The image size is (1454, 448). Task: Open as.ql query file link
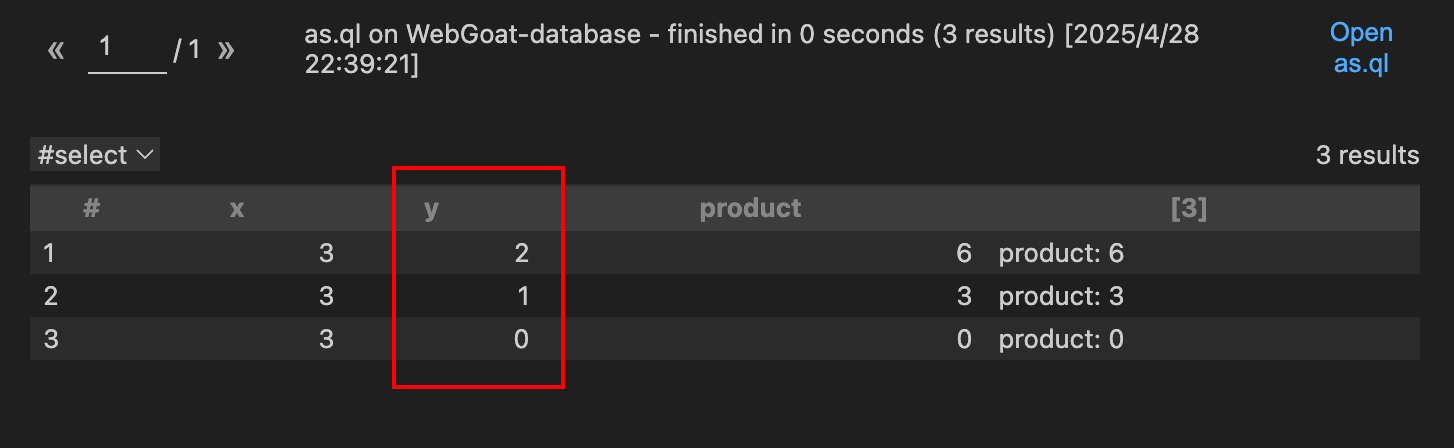[x=1361, y=49]
